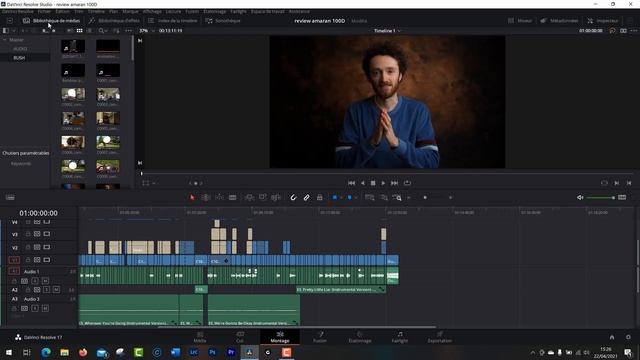Mute audio using the speaker icon
640x360 pixels.
click(580, 198)
